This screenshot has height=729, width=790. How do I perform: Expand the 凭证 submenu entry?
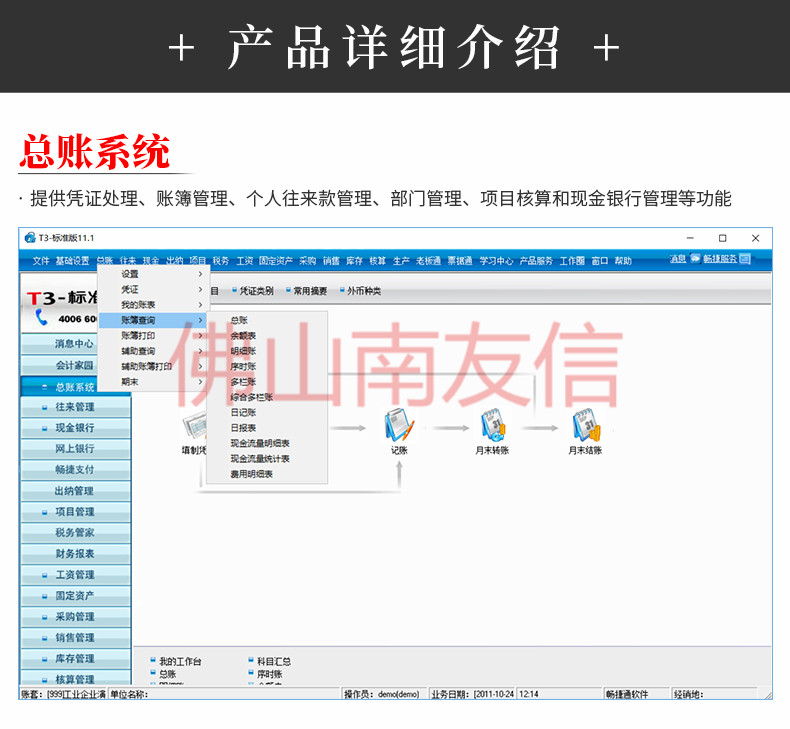tap(154, 290)
